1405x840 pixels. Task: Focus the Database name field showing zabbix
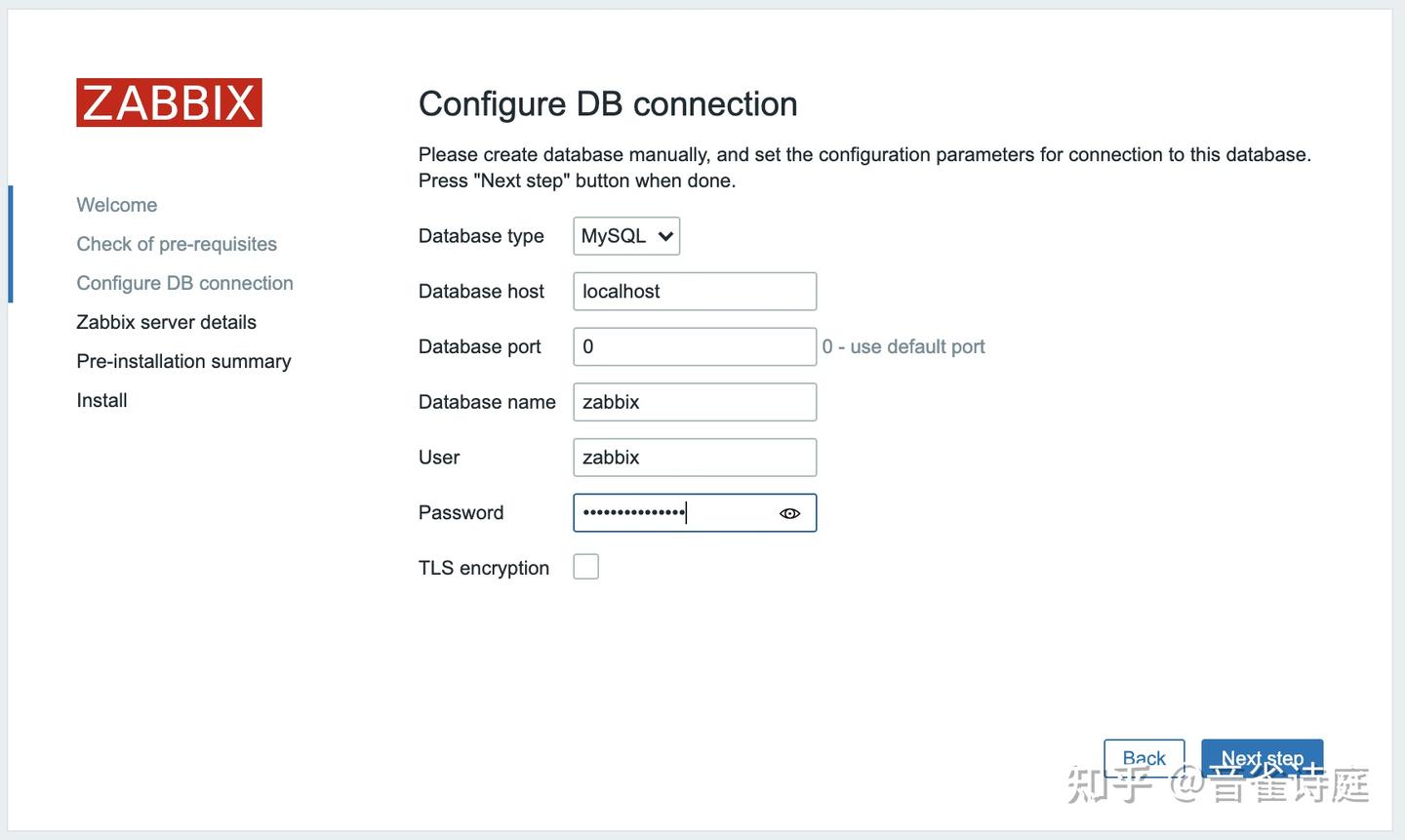695,400
